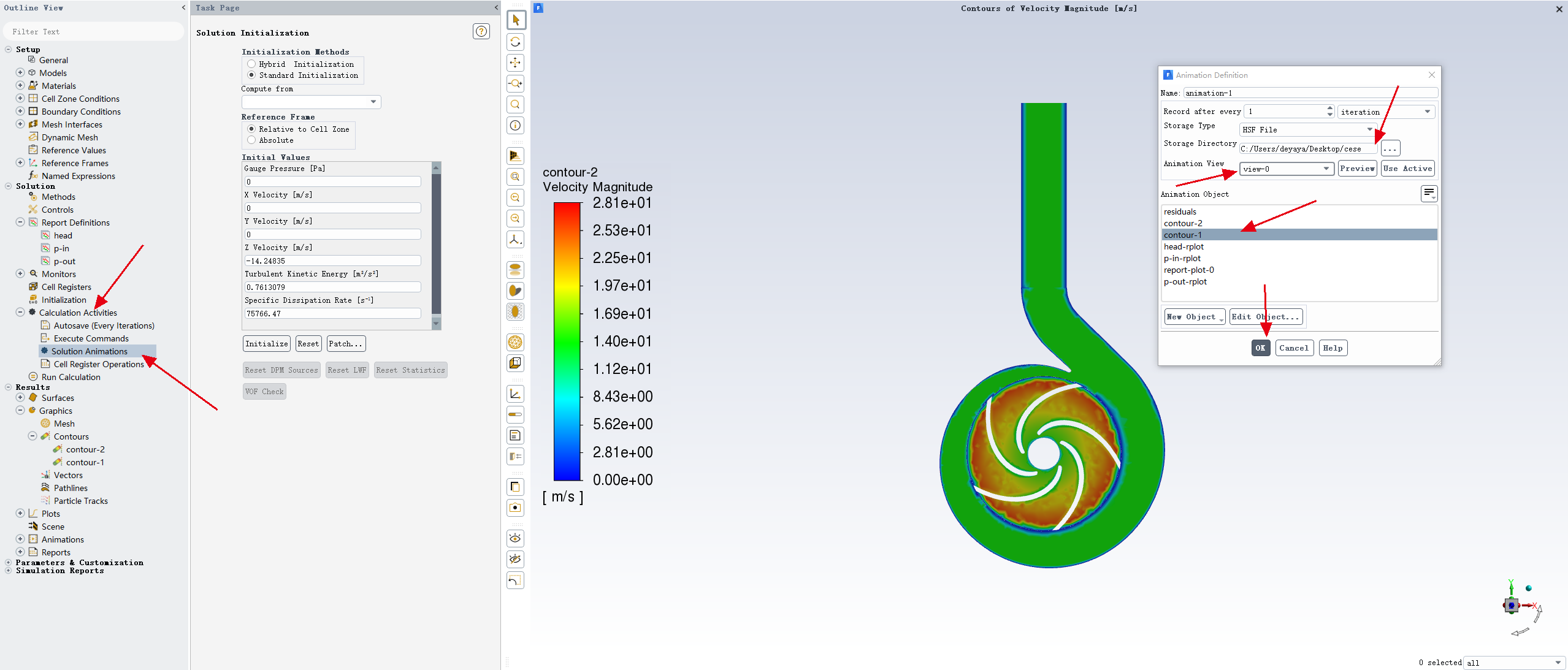The image size is (1568, 670).
Task: Open the Solution Initialization help icon
Action: pos(481,31)
